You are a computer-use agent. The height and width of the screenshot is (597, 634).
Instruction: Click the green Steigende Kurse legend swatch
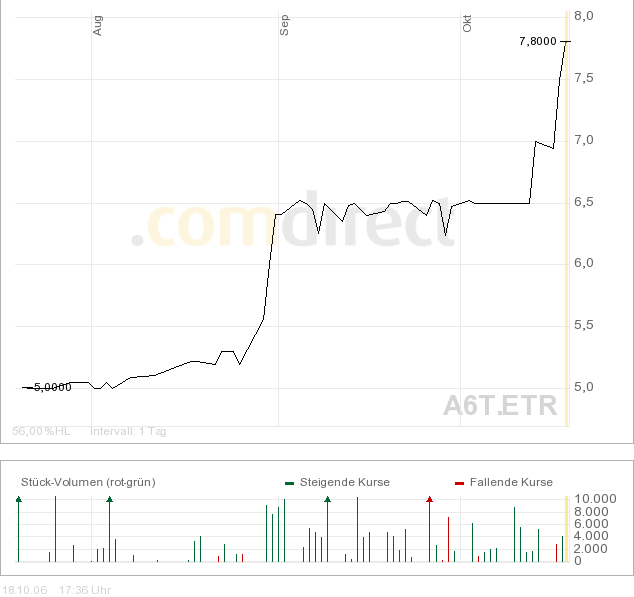click(x=289, y=483)
